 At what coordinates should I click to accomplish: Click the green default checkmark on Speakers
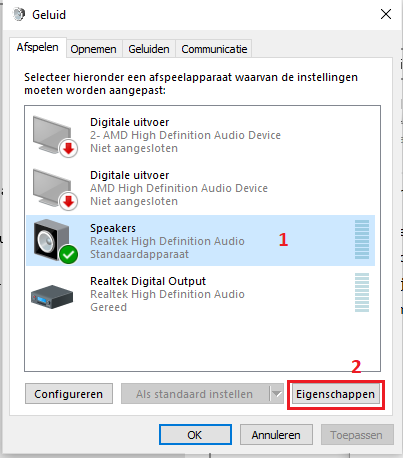pos(69,255)
